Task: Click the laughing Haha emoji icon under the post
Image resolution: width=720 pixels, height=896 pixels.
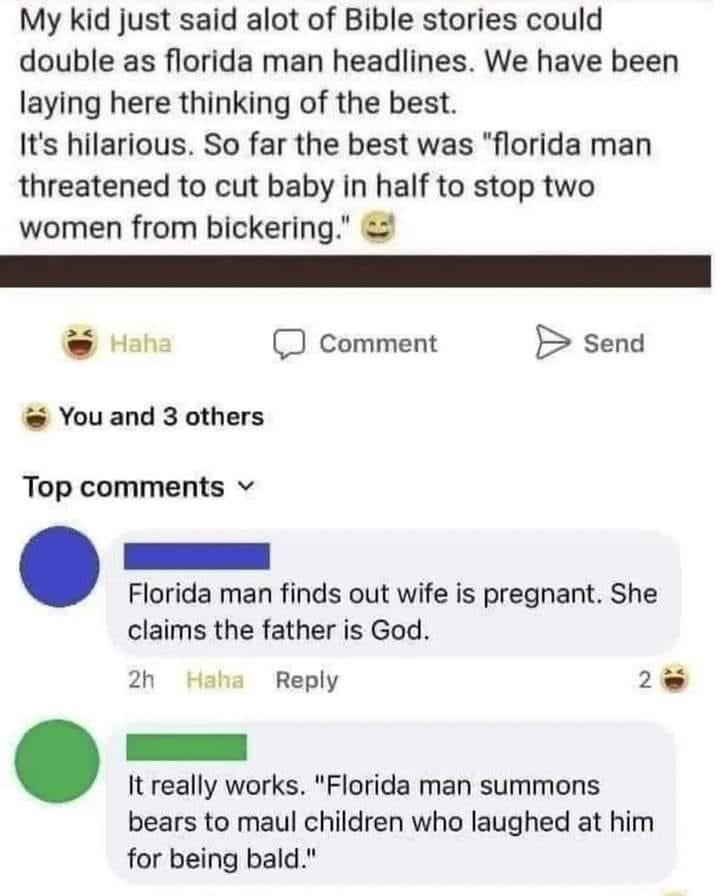Action: (83, 343)
